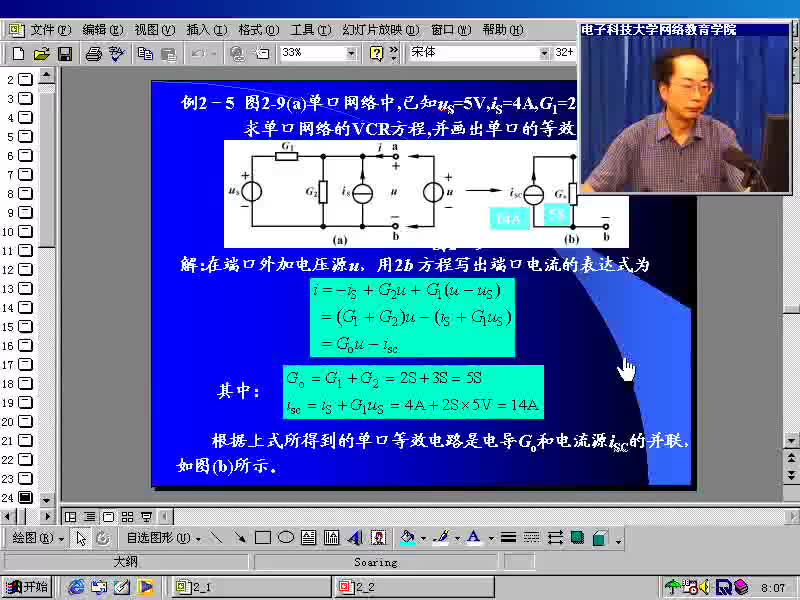The image size is (800, 600).
Task: Click the system tray volume icon
Action: [x=705, y=587]
